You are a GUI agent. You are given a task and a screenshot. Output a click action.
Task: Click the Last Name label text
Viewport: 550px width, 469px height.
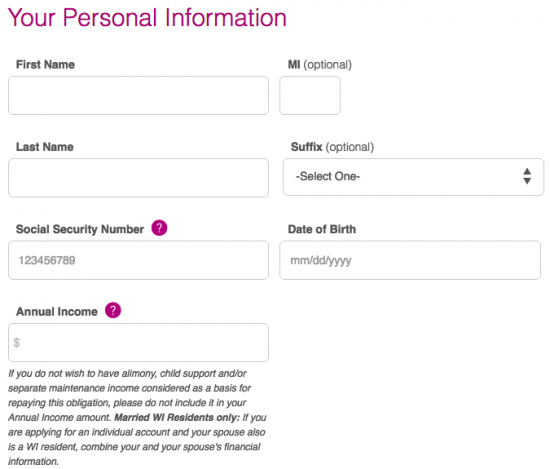tap(45, 147)
